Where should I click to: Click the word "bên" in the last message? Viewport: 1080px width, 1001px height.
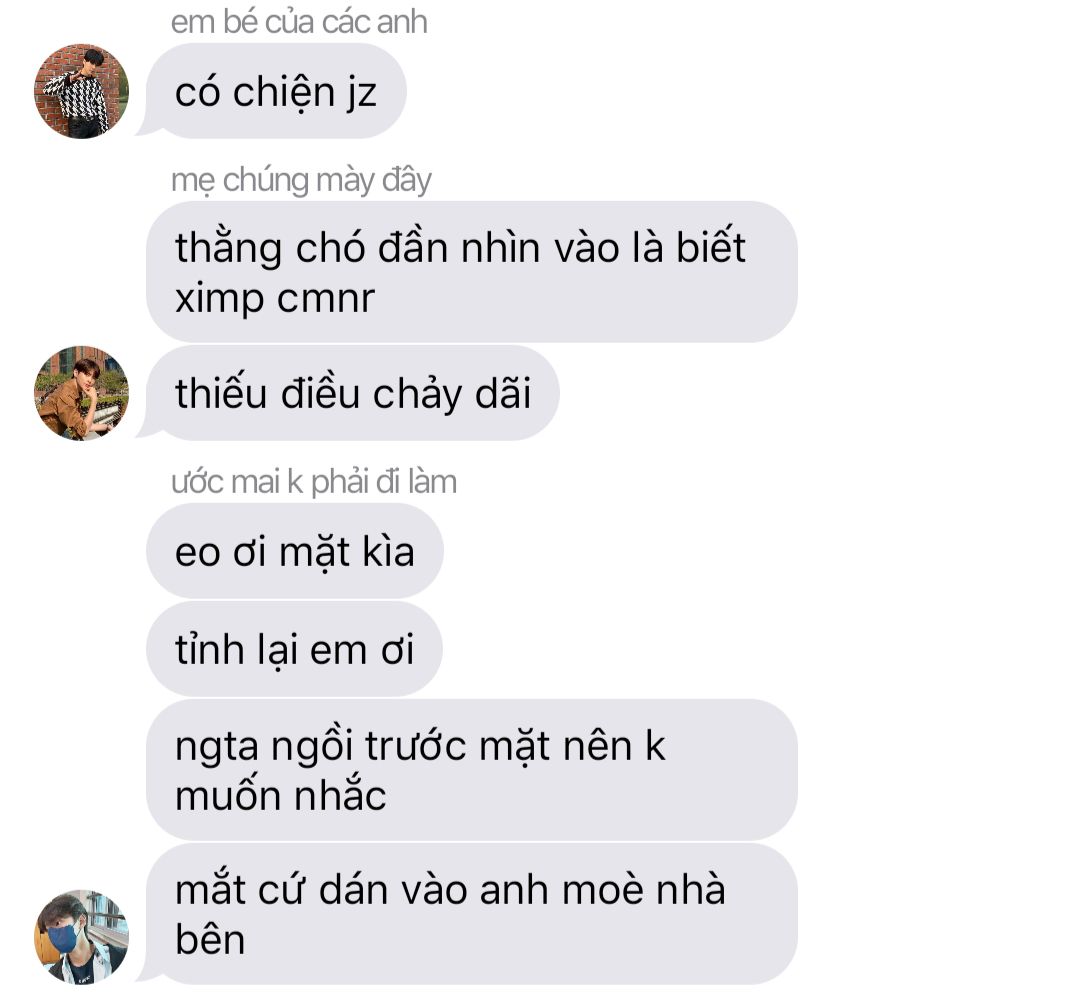pyautogui.click(x=210, y=940)
